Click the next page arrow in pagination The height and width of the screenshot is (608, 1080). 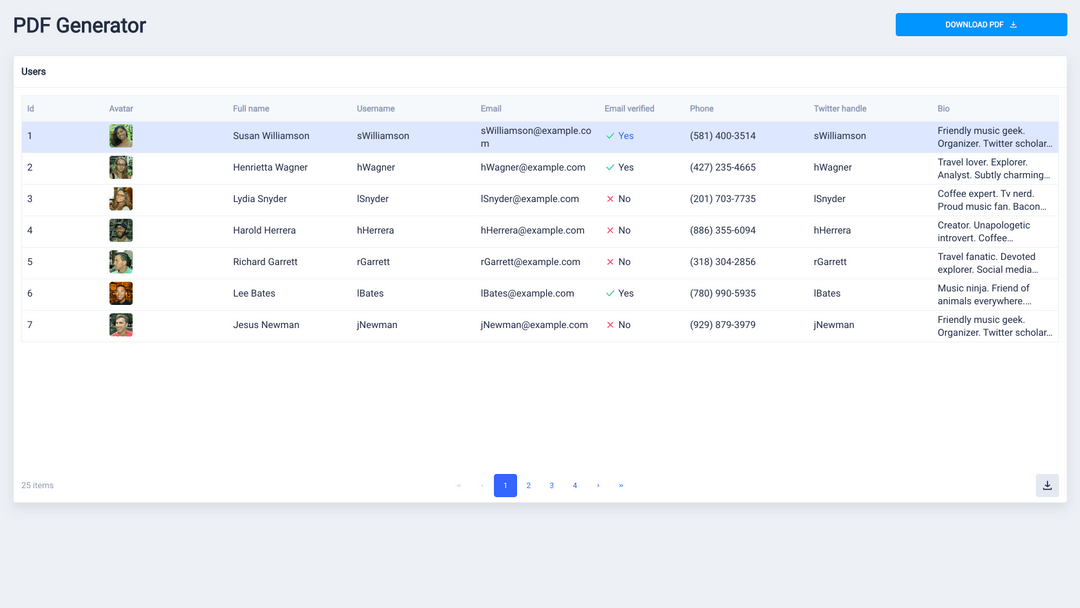(598, 485)
